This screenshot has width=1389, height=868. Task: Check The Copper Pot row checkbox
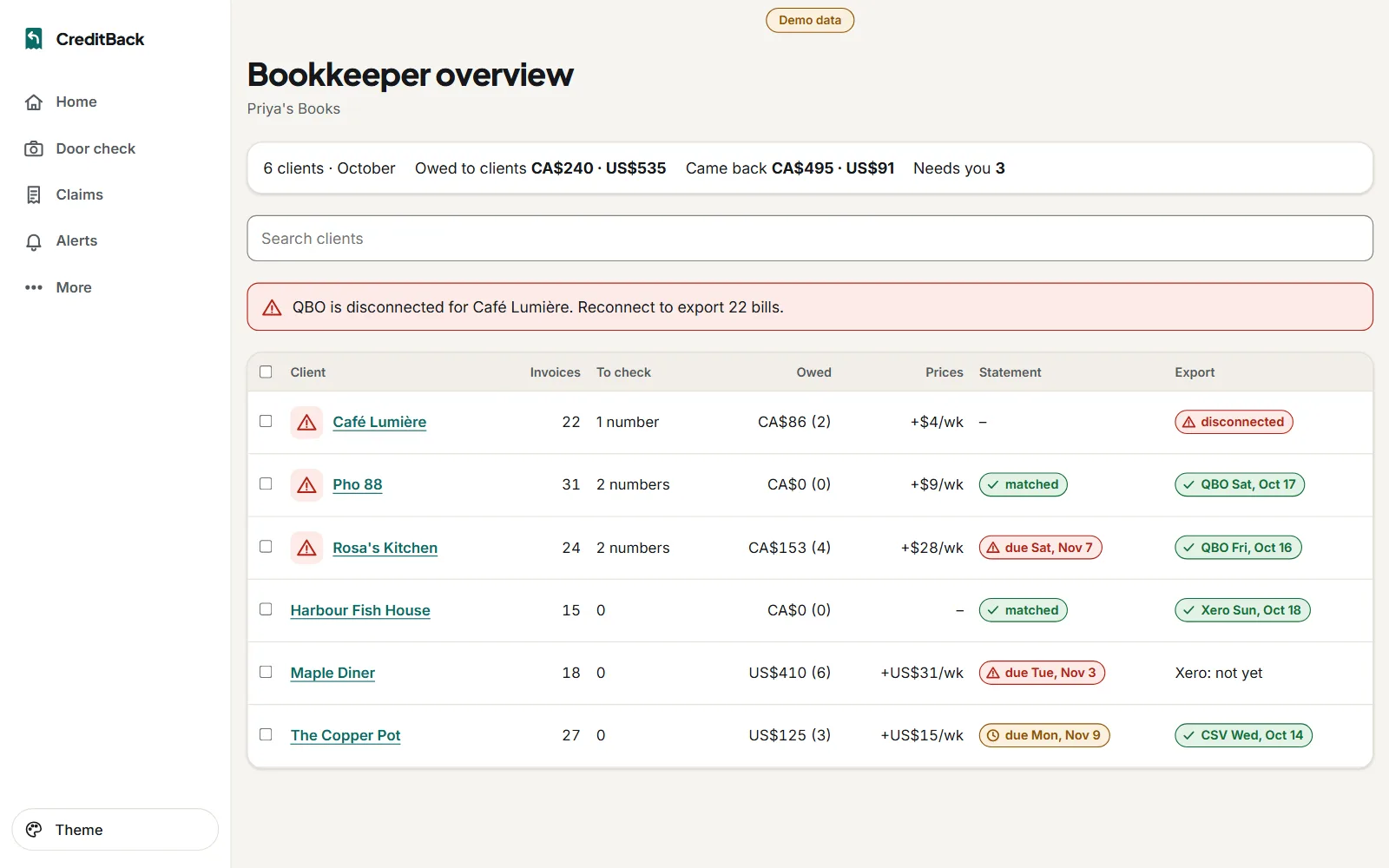pyautogui.click(x=266, y=734)
